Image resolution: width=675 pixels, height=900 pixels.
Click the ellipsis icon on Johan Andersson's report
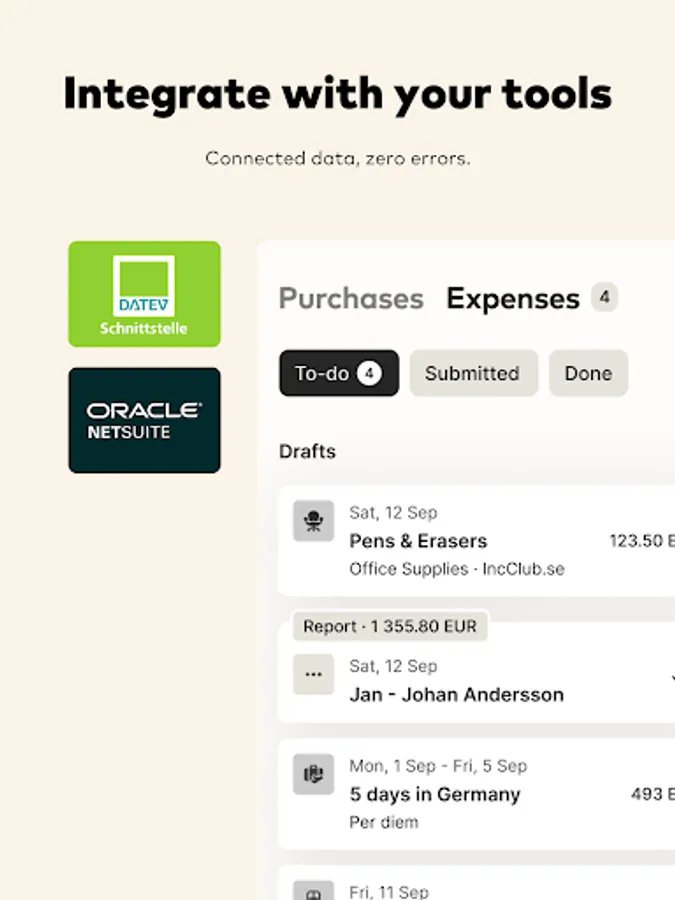tap(313, 675)
